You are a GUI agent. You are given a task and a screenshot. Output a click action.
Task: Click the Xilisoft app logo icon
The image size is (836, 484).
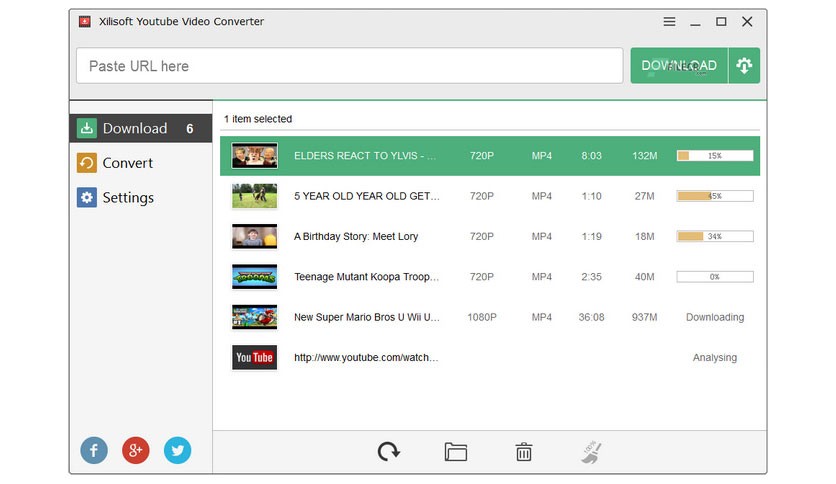click(84, 21)
